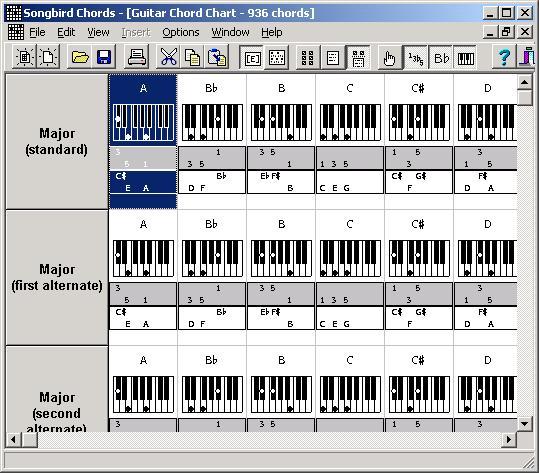Select the Major (first alternate) row header
The width and height of the screenshot is (539, 473).
click(57, 278)
